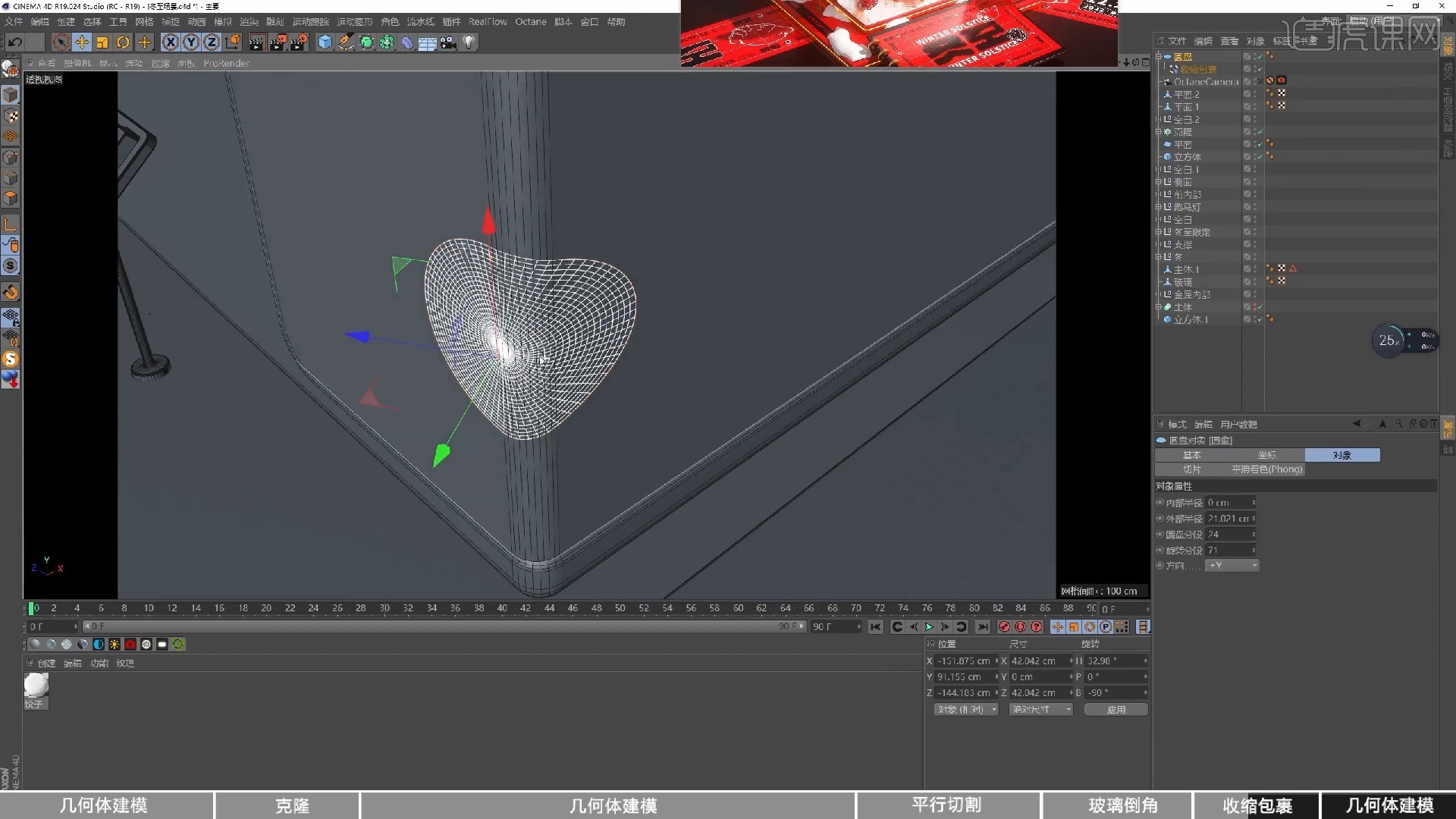Viewport: 1456px width, 819px height.
Task: Toggle the 立方体 green enable checkmark
Action: coord(1260,157)
